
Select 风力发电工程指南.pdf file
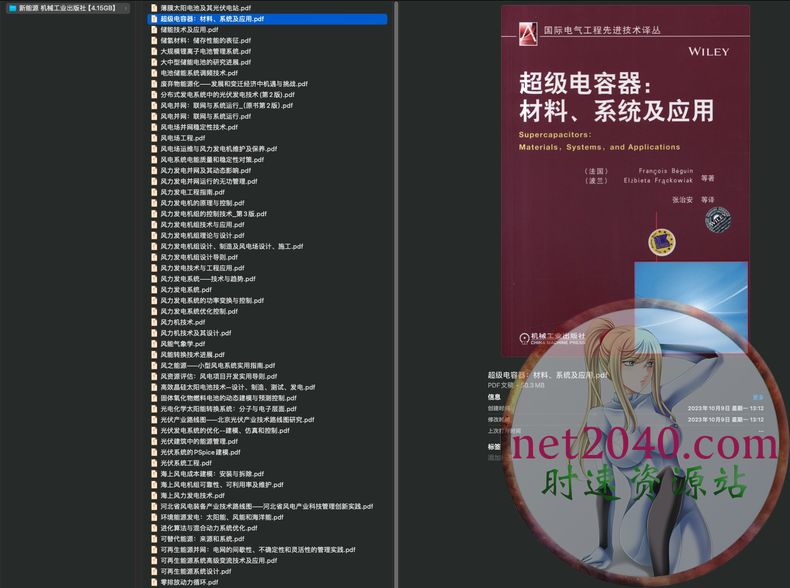pyautogui.click(x=200, y=192)
